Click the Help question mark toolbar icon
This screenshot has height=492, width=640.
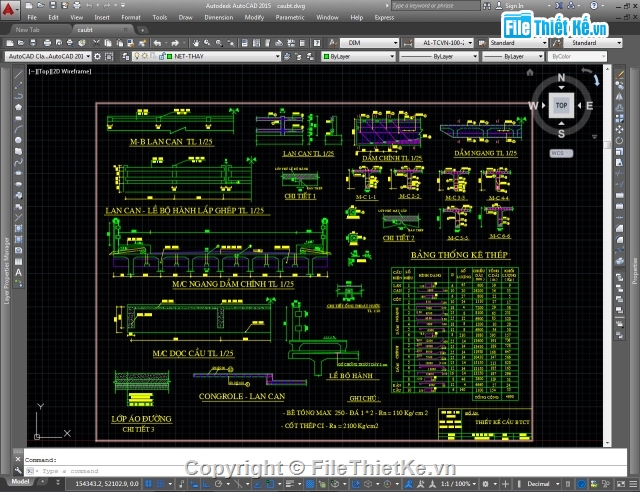(317, 42)
